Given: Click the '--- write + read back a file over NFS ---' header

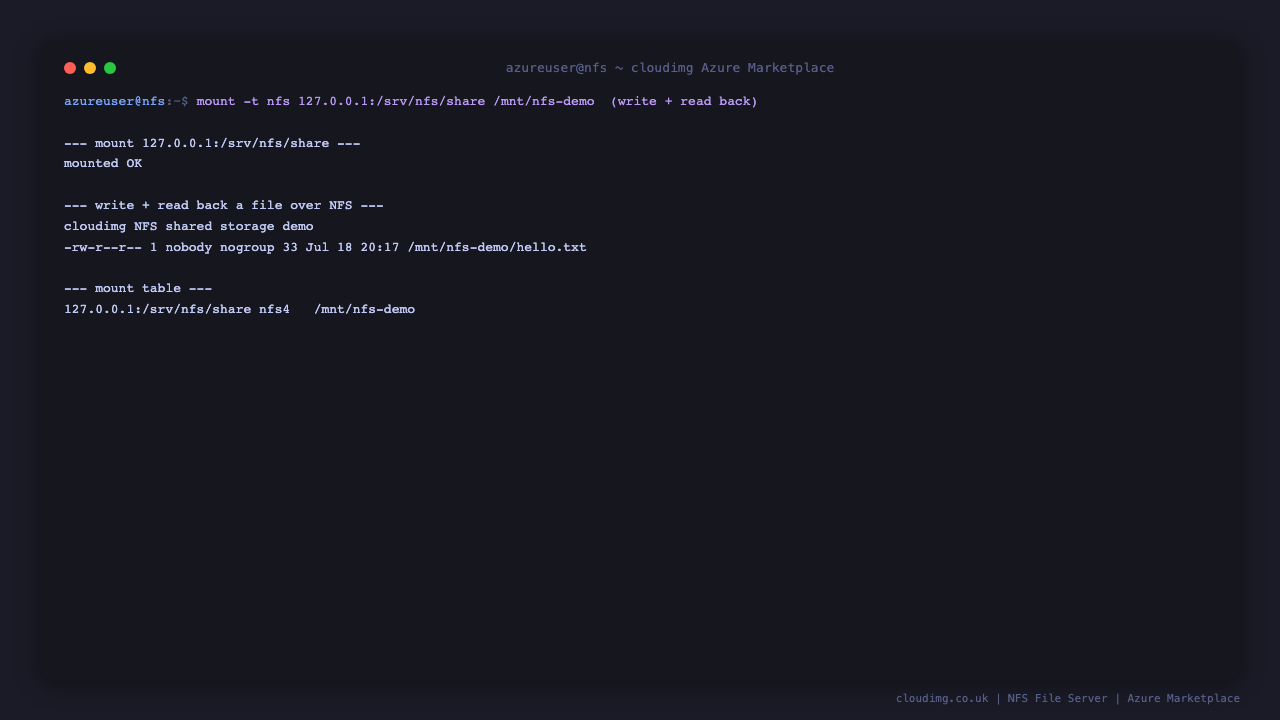Looking at the screenshot, I should [224, 206].
